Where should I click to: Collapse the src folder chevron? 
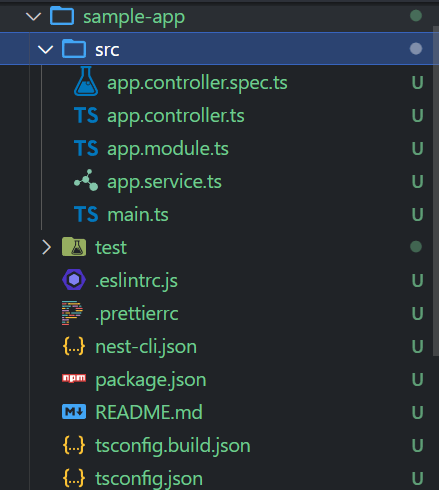(x=45, y=50)
